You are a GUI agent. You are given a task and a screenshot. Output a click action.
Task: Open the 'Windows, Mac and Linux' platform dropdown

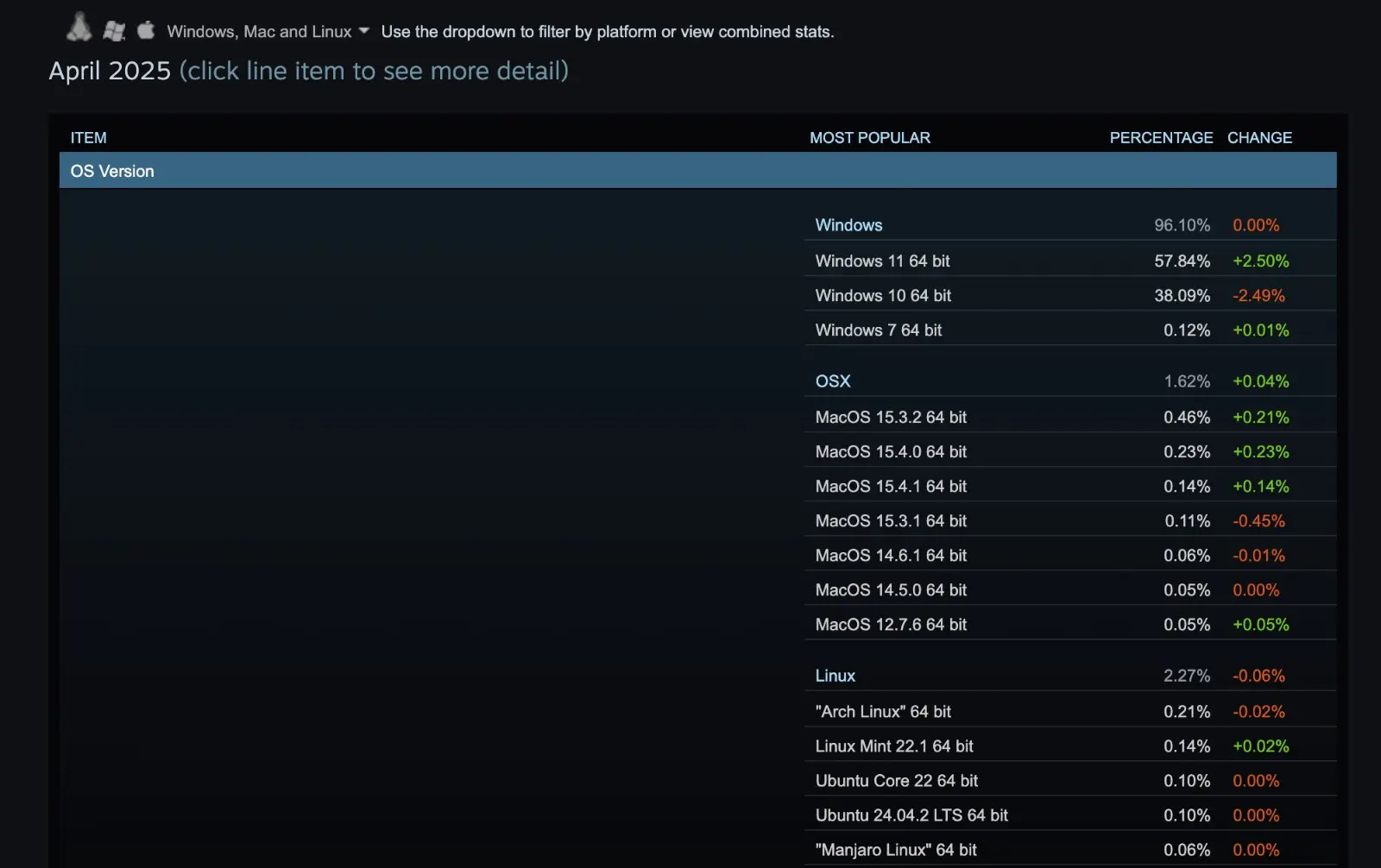click(x=268, y=32)
